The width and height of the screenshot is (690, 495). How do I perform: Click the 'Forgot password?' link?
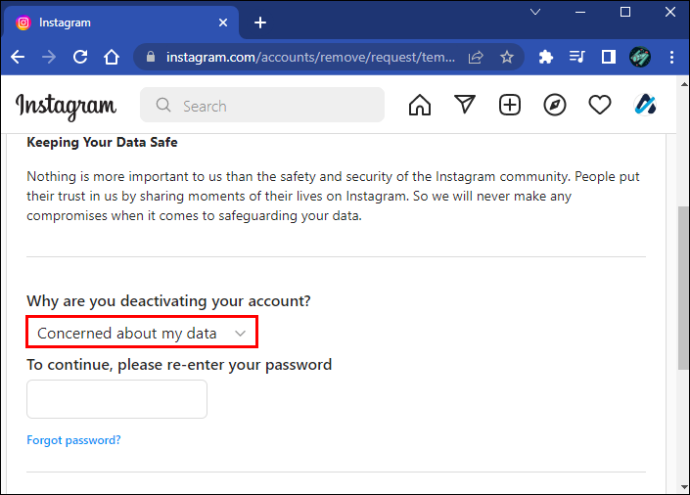73,440
